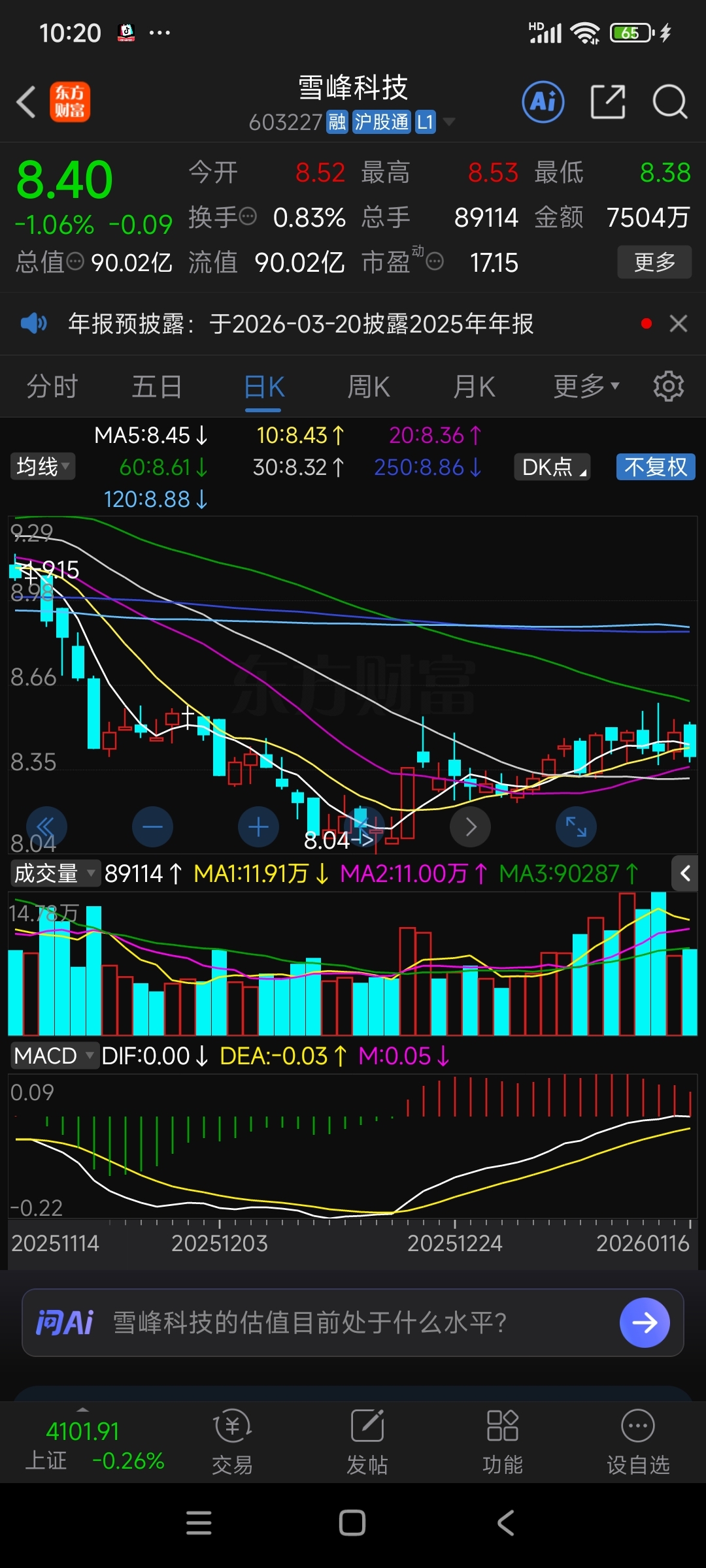Viewport: 706px width, 1568px height.
Task: Tap the 更多 quote details button
Action: (654, 262)
